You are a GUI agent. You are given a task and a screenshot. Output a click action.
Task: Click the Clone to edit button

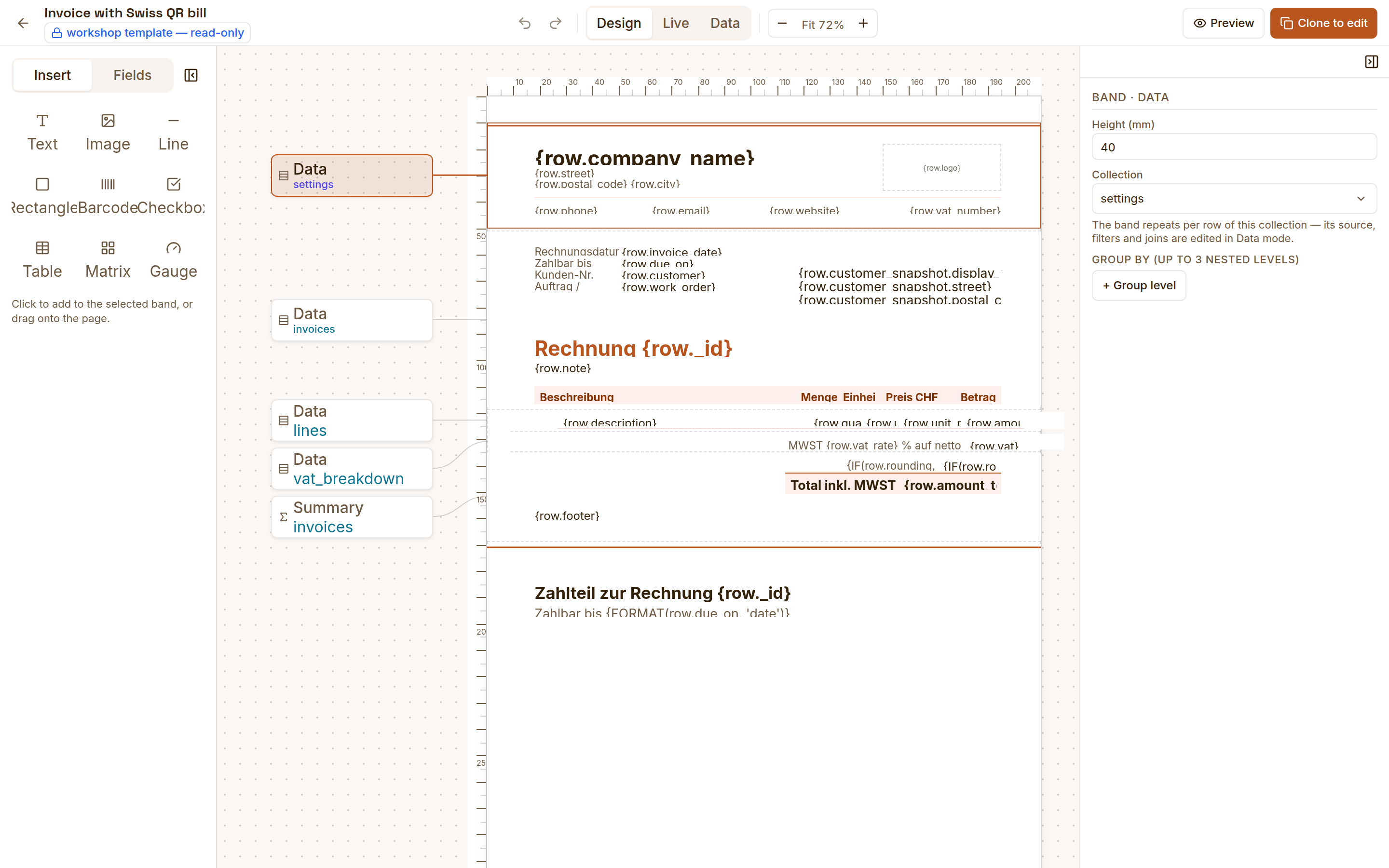1323,23
